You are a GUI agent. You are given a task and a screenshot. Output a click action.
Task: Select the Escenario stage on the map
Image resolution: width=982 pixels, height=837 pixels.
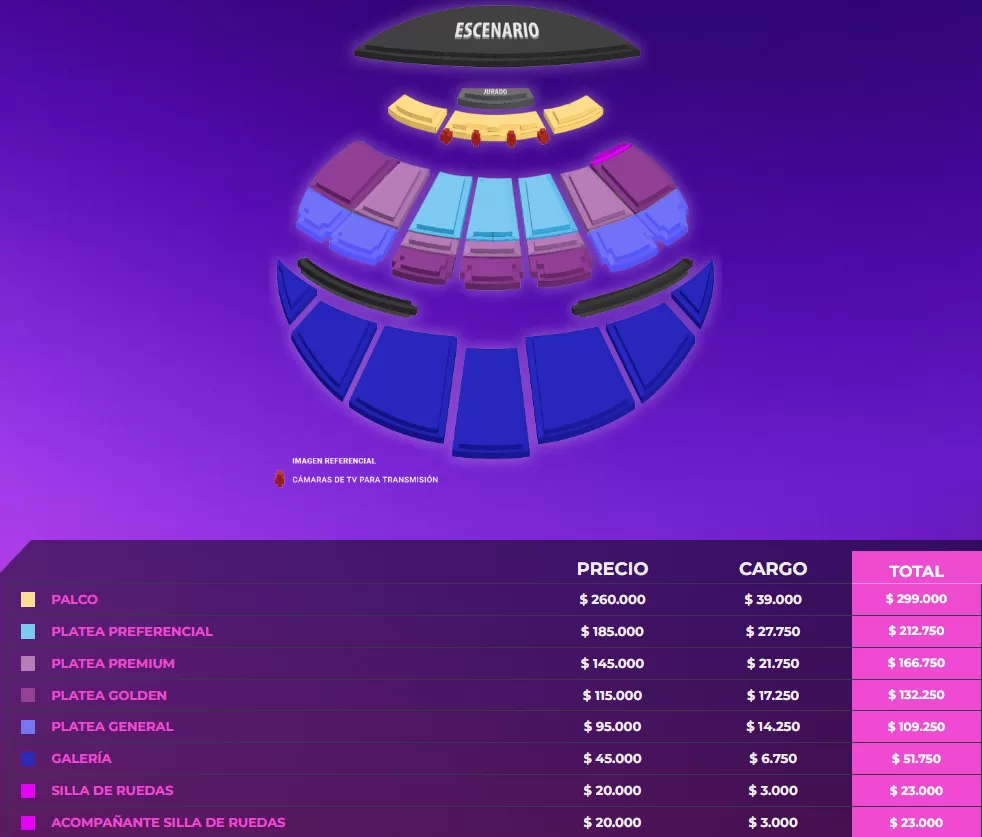(x=496, y=40)
